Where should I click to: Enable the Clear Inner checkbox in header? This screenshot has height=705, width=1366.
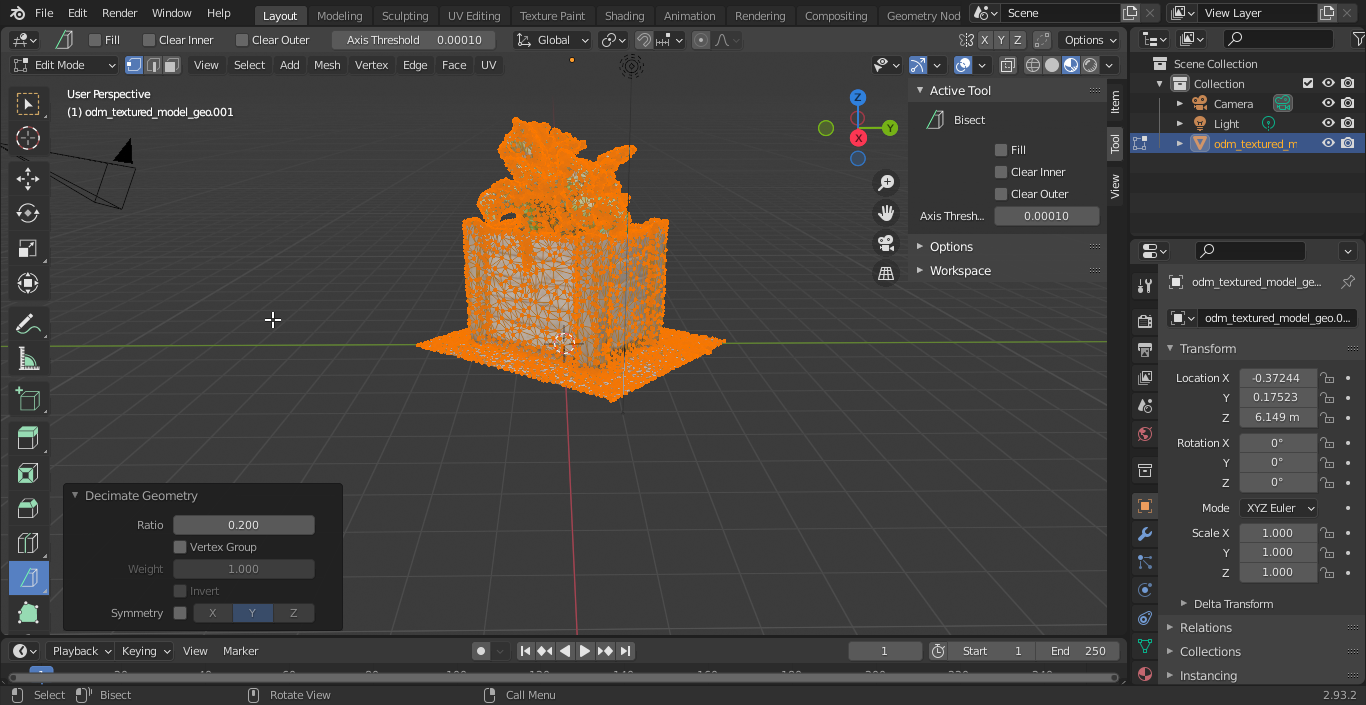click(x=149, y=40)
